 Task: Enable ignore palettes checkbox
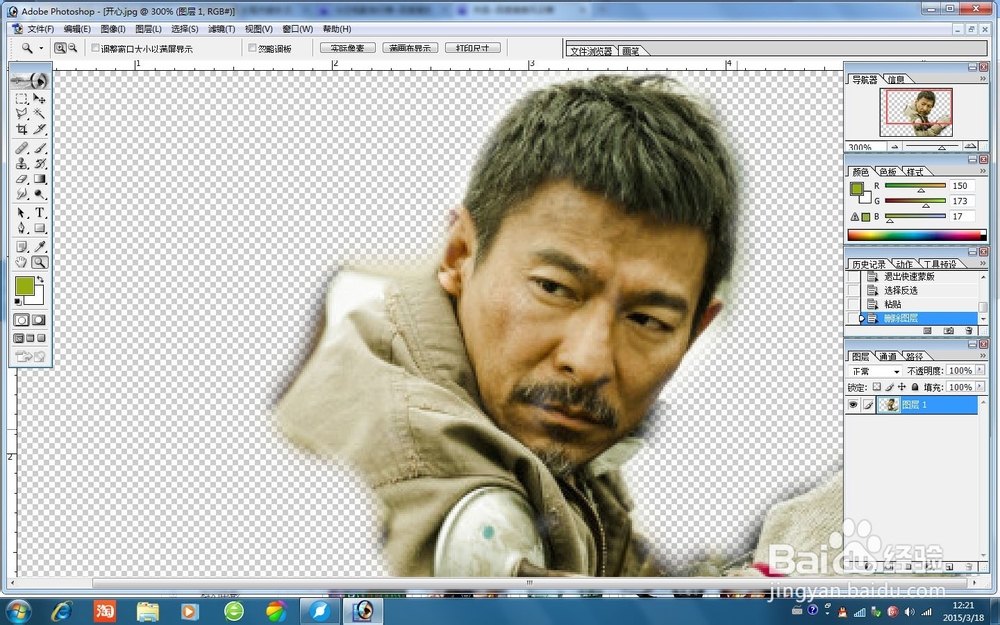253,48
